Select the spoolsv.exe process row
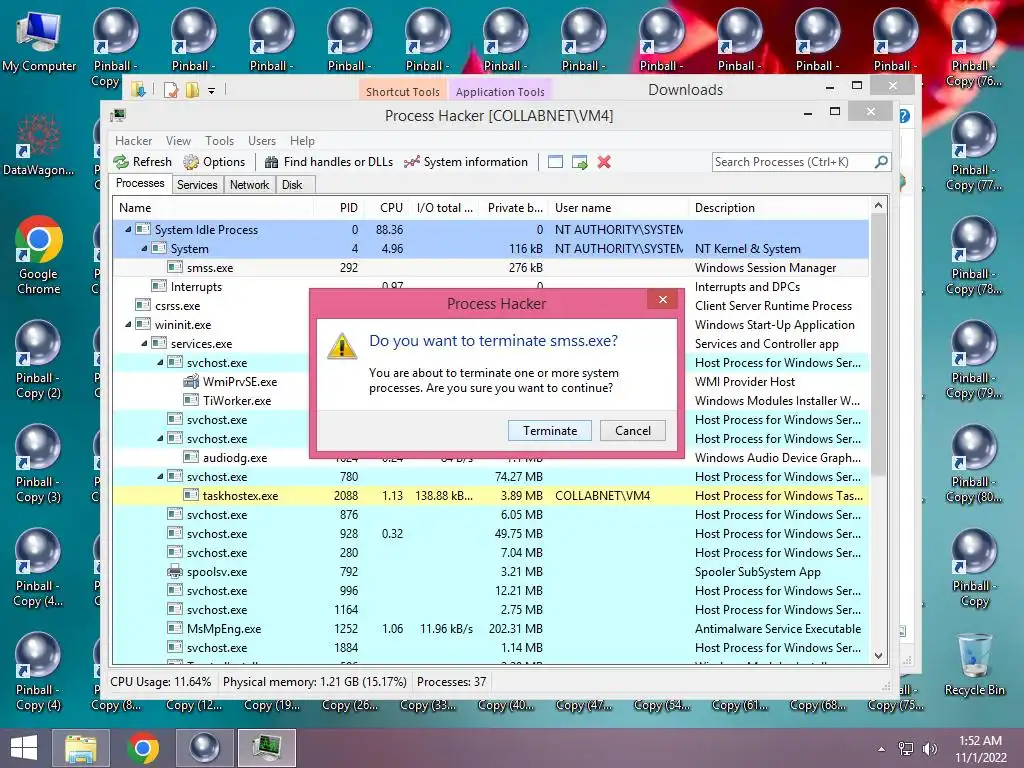The image size is (1024, 768). pyautogui.click(x=490, y=571)
